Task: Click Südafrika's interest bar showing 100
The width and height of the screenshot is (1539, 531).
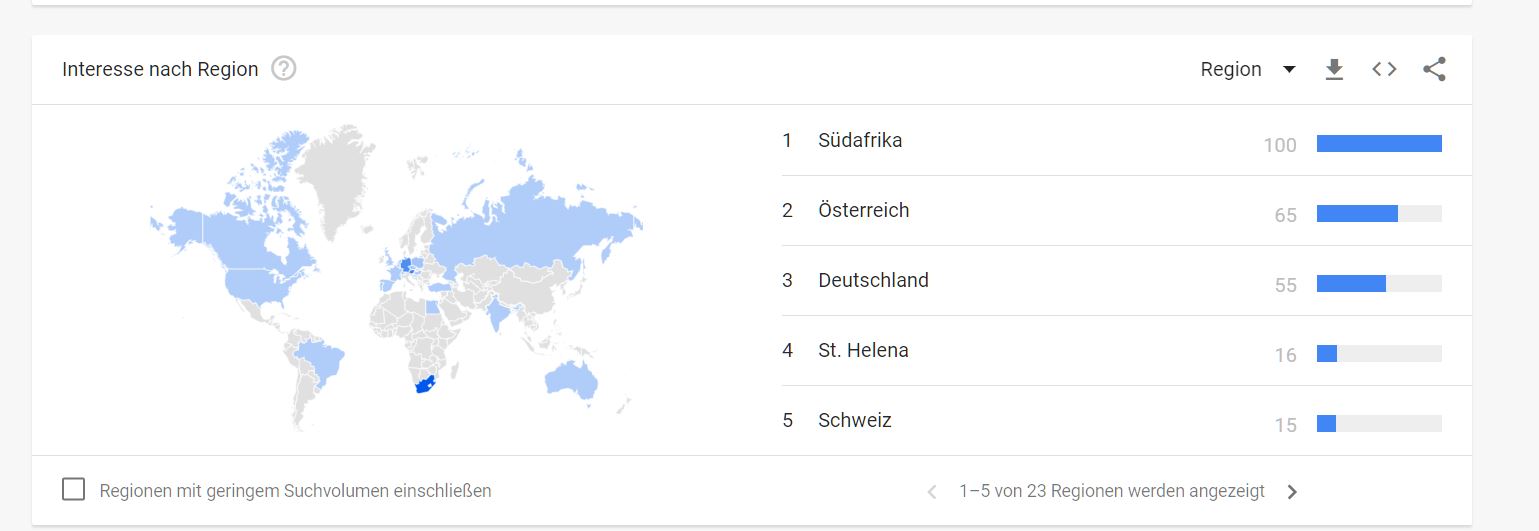Action: 1378,144
